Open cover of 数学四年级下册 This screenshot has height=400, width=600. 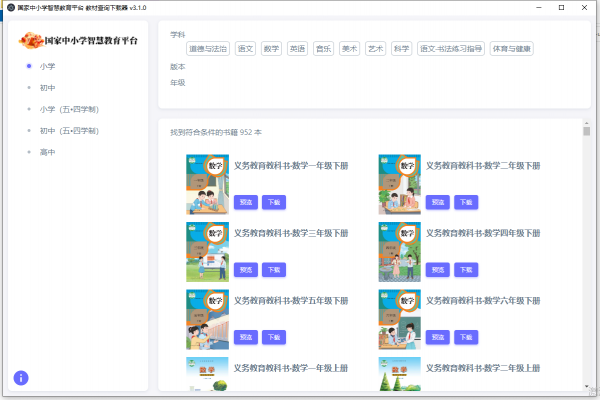pos(399,252)
